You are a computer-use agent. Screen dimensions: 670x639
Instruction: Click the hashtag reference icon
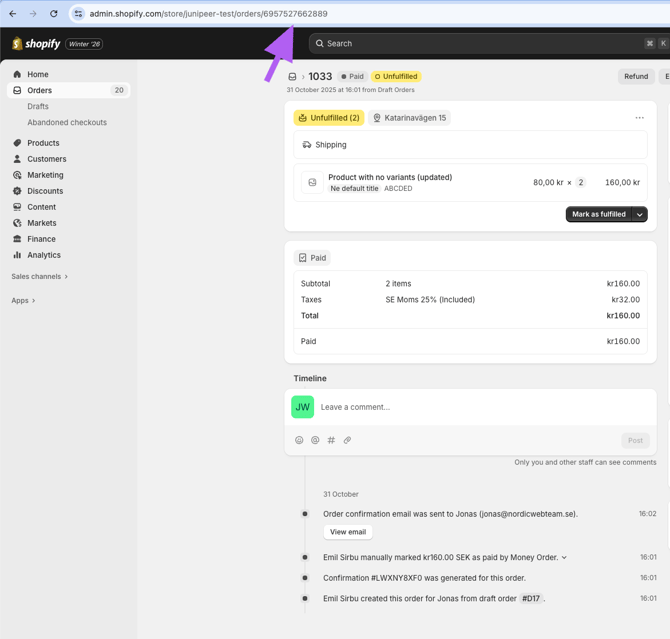(331, 440)
